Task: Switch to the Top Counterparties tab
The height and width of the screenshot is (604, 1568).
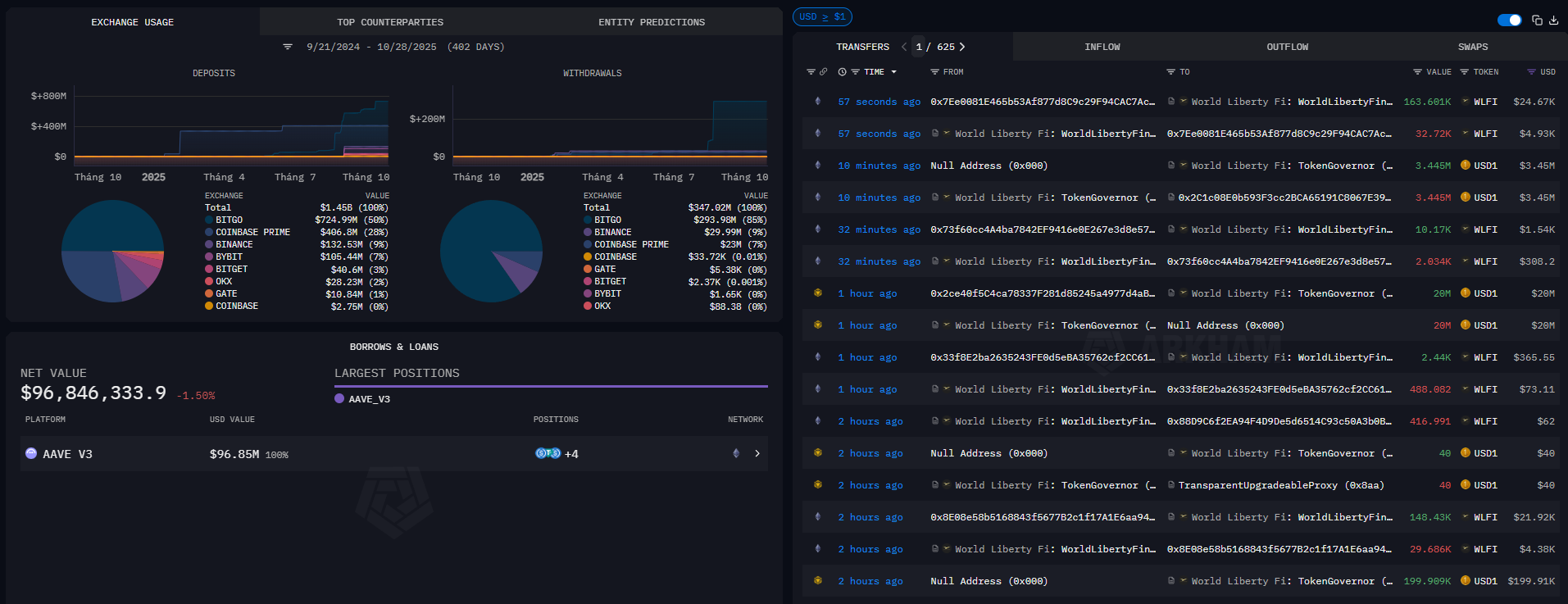Action: (x=389, y=22)
